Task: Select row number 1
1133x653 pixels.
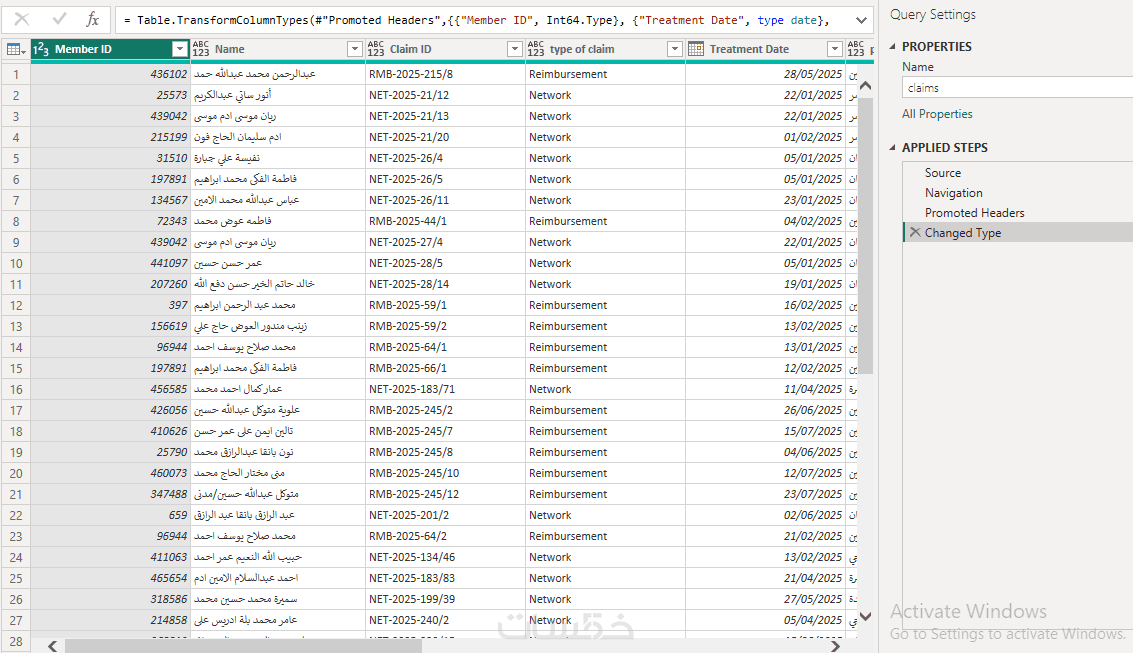Action: [x=16, y=74]
